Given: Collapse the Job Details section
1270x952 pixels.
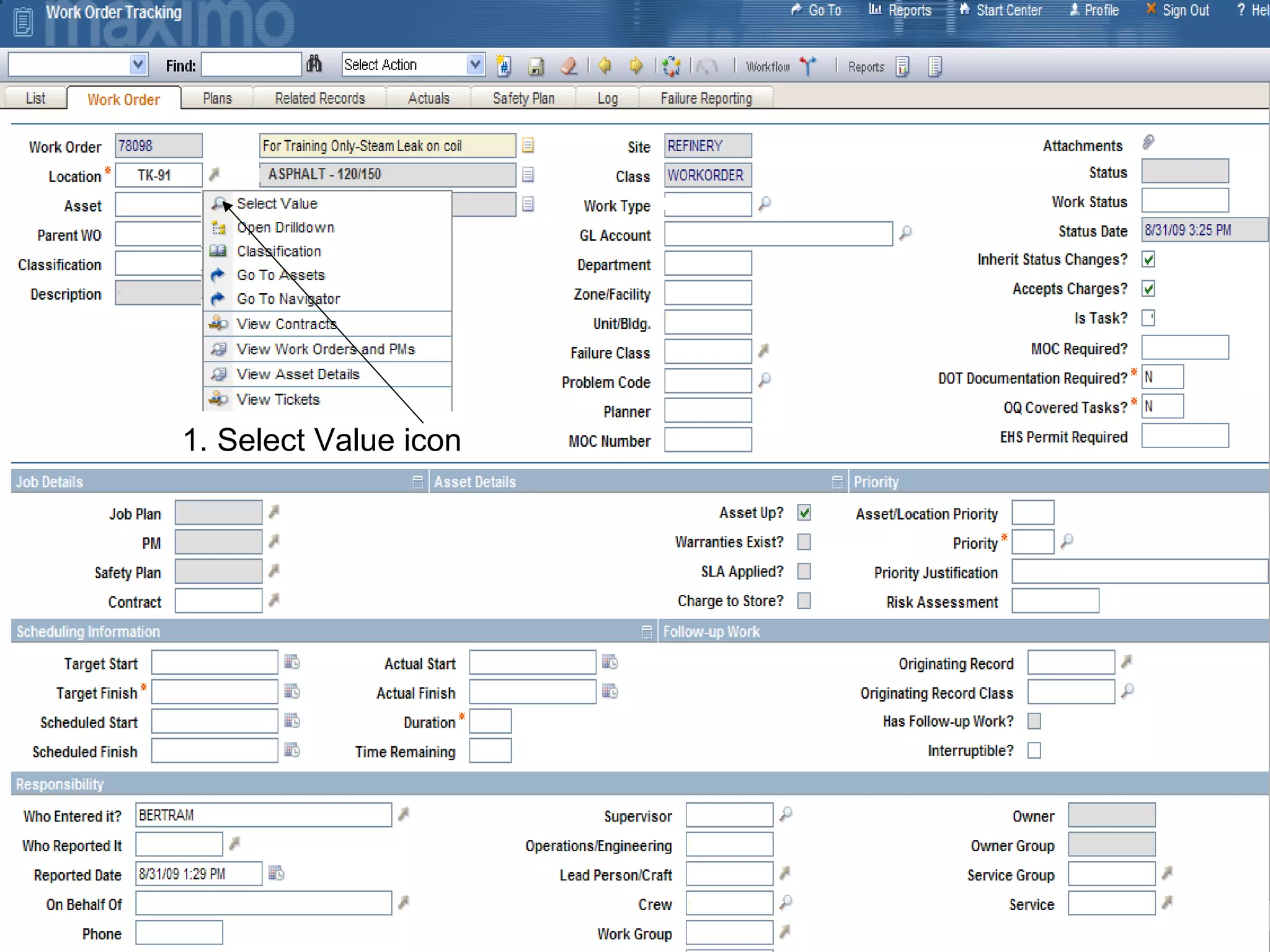Looking at the screenshot, I should click(418, 482).
